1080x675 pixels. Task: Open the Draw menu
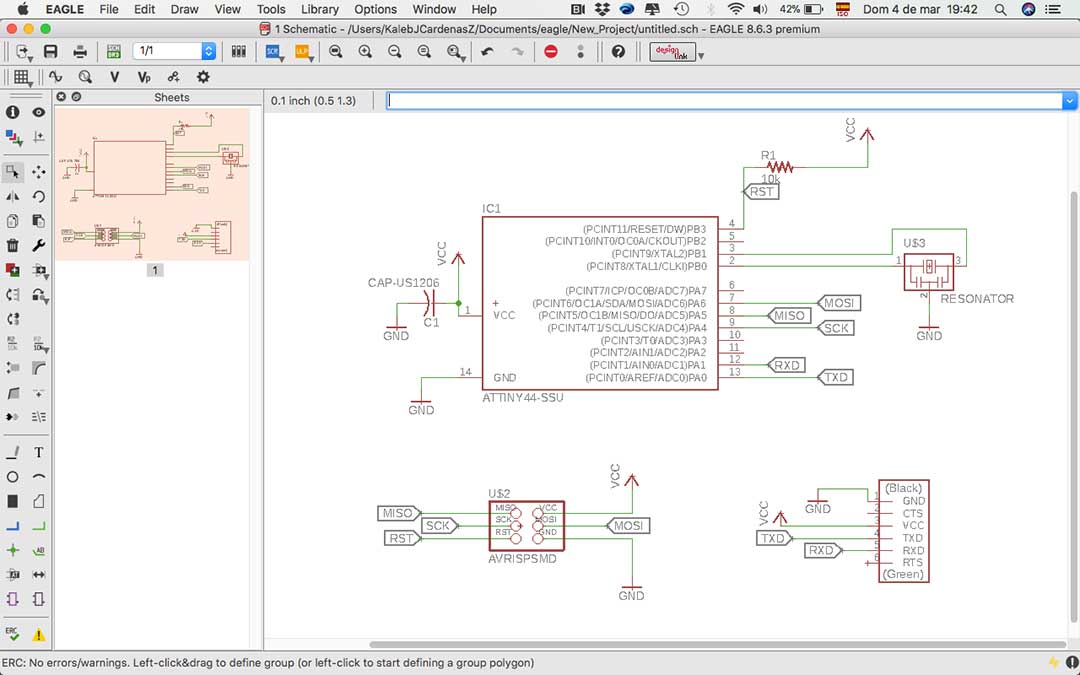(x=185, y=10)
